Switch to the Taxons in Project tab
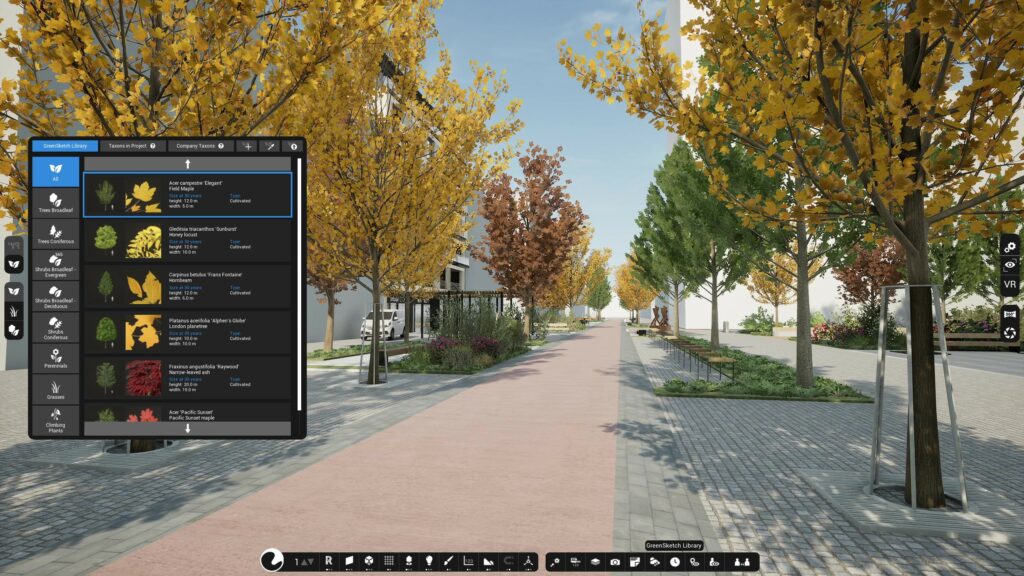This screenshot has width=1024, height=576. (x=132, y=146)
